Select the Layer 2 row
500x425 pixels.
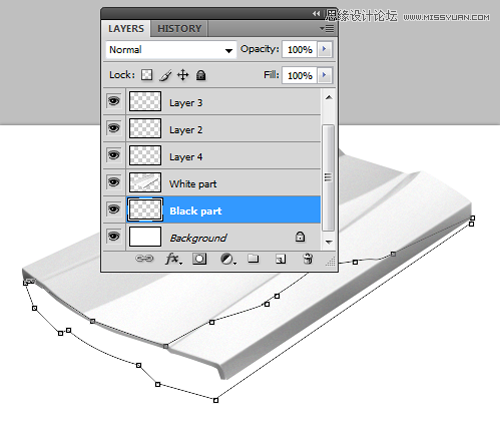[x=212, y=128]
